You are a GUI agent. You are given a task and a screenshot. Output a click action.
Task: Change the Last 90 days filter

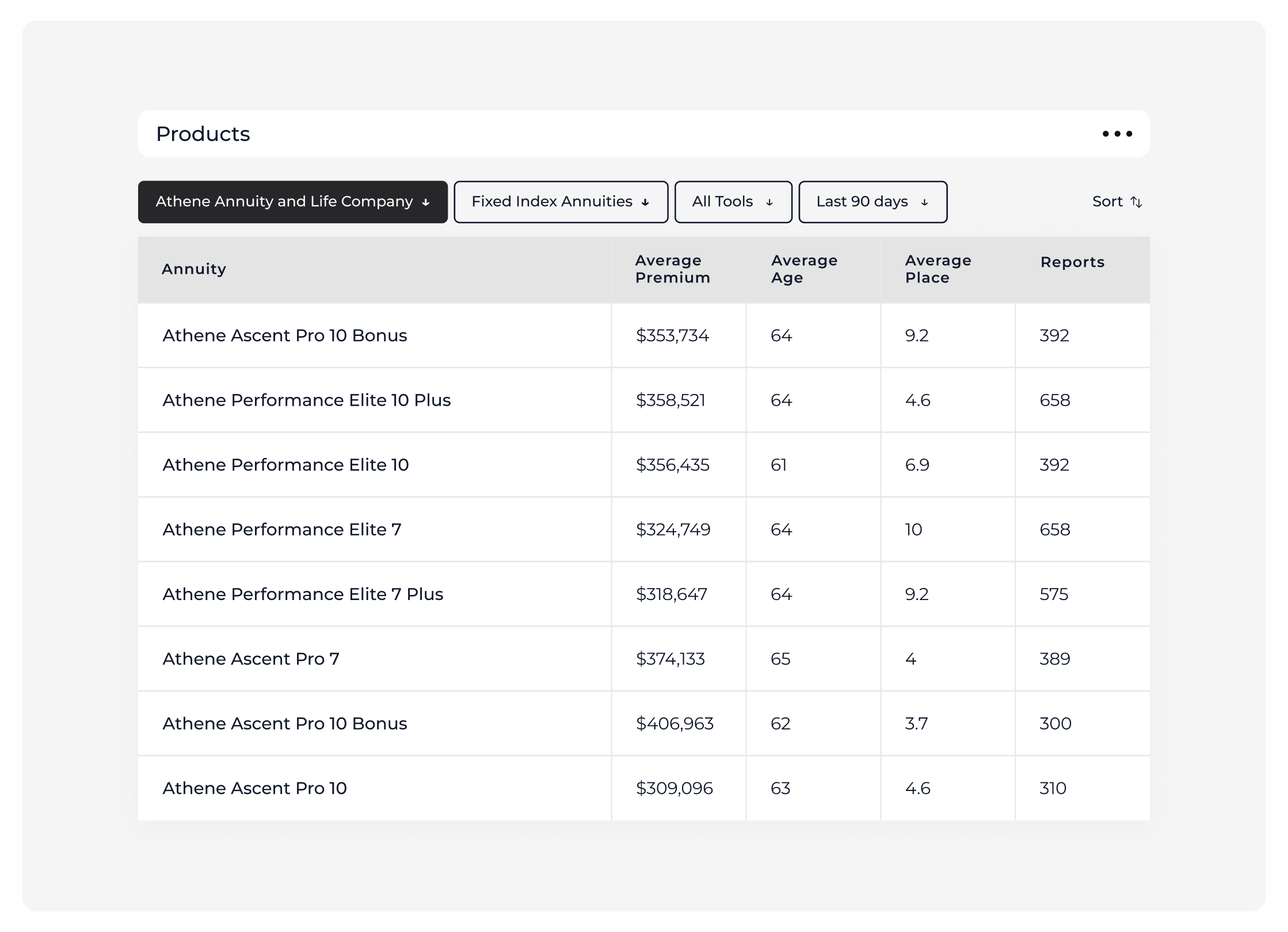[873, 202]
